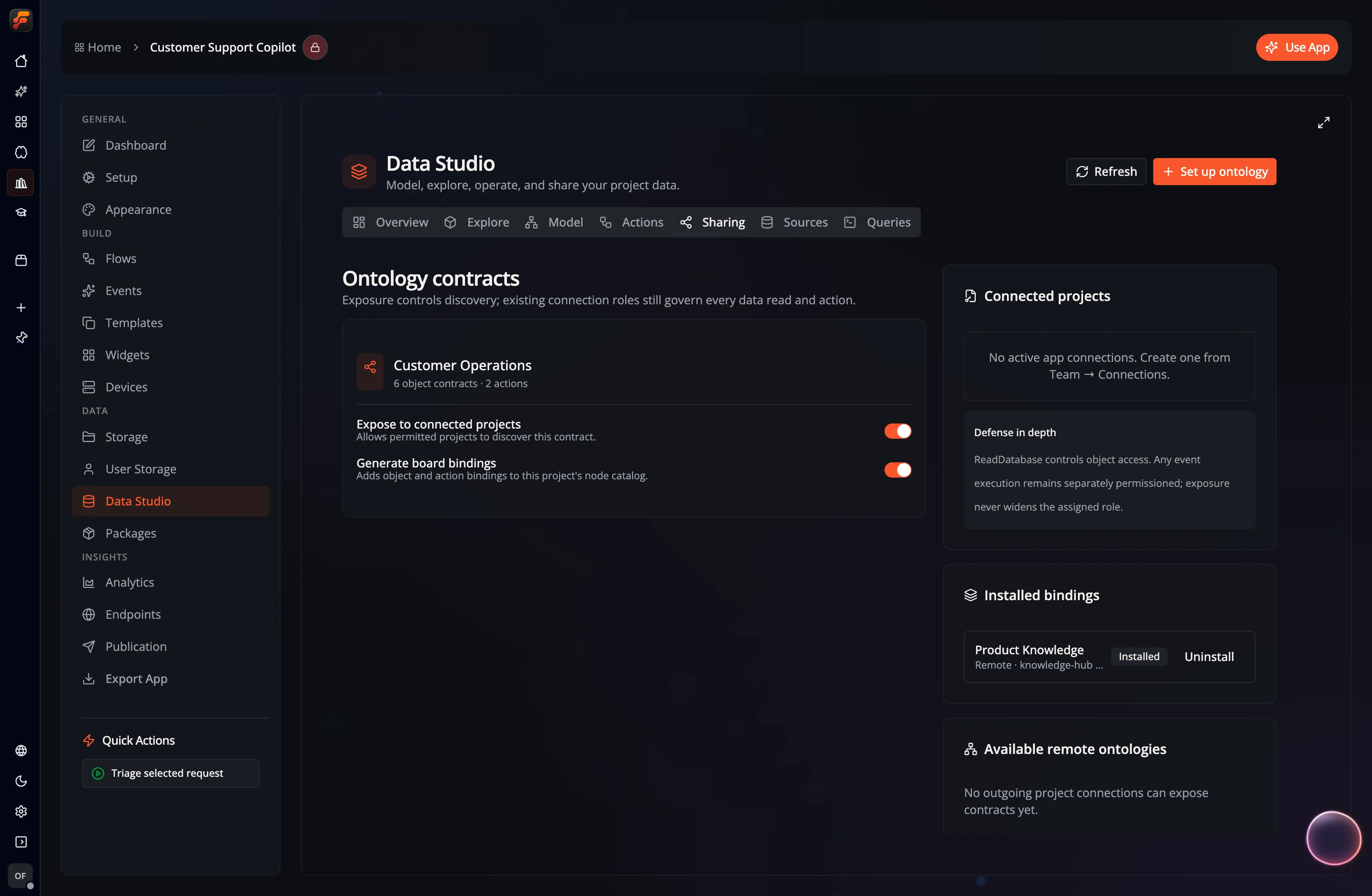
Task: Run Triage selected request quick action
Action: pyautogui.click(x=170, y=773)
